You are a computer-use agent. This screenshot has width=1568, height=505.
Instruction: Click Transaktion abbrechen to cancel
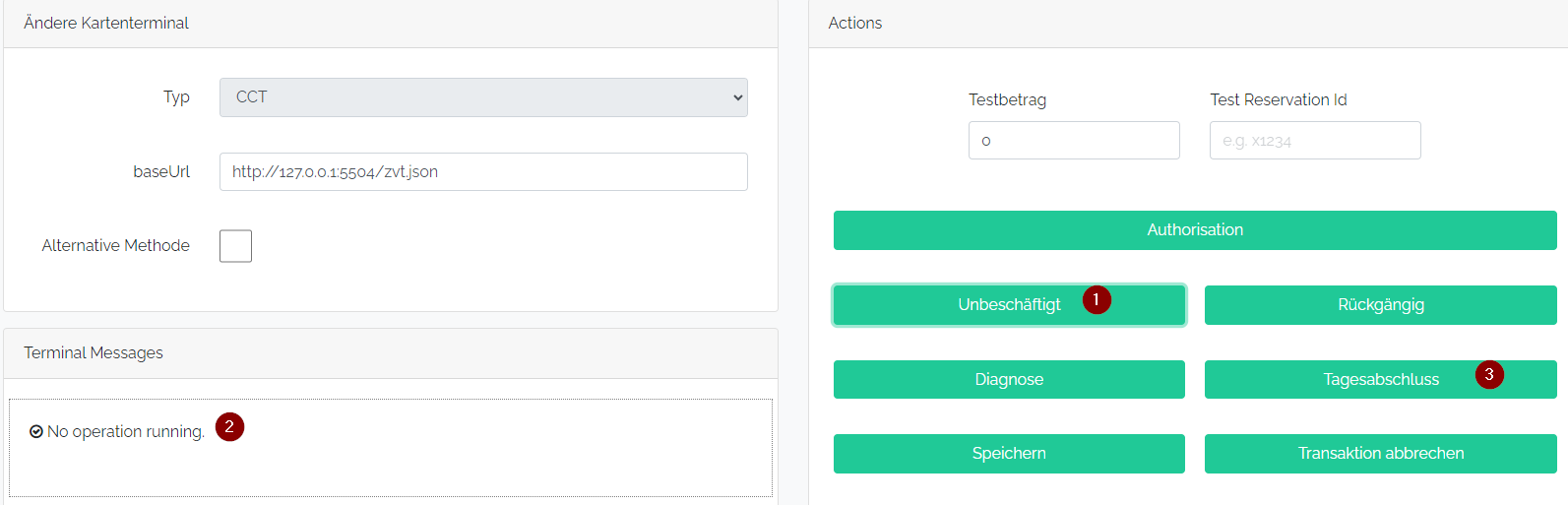pyautogui.click(x=1381, y=454)
